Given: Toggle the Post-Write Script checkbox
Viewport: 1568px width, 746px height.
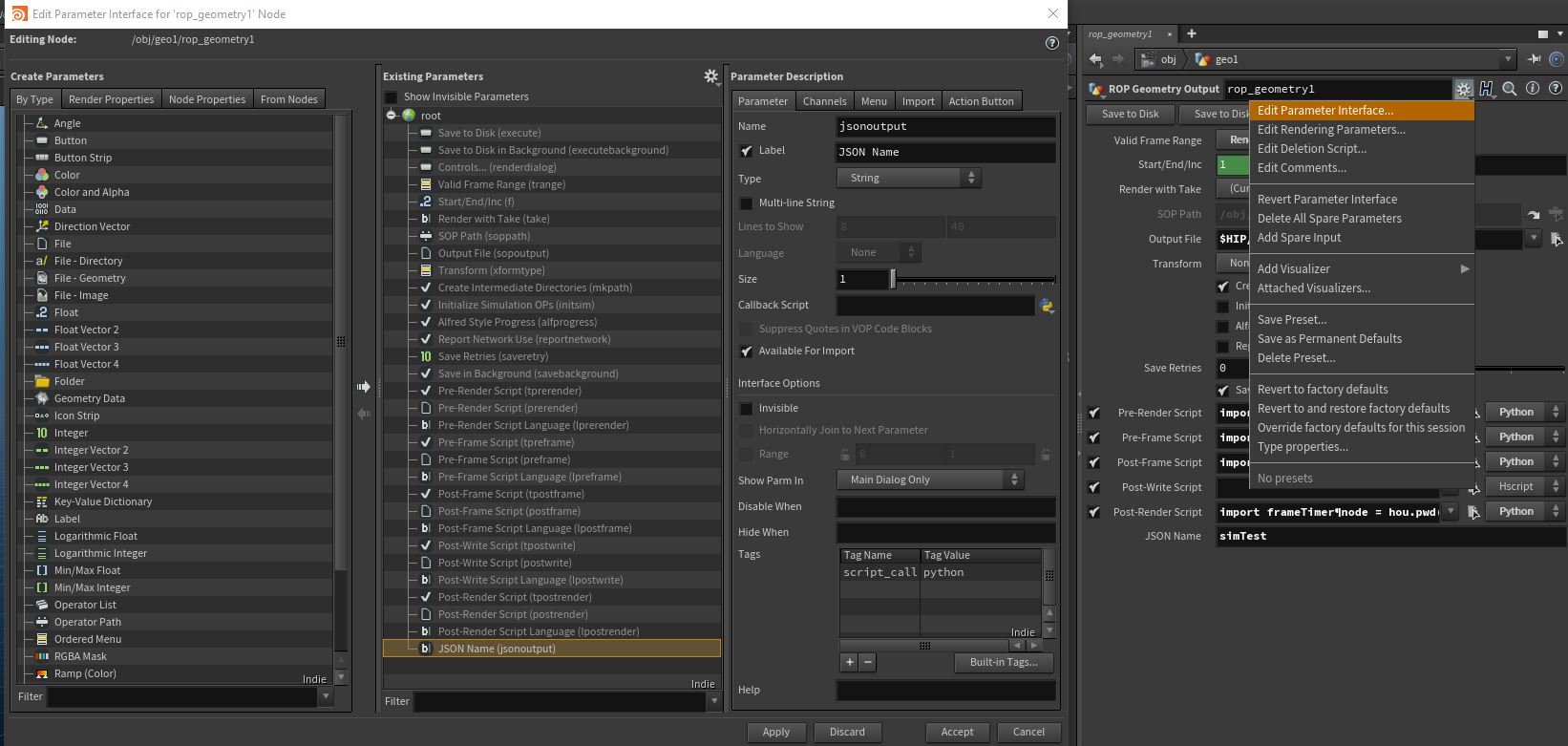Looking at the screenshot, I should pos(1094,487).
